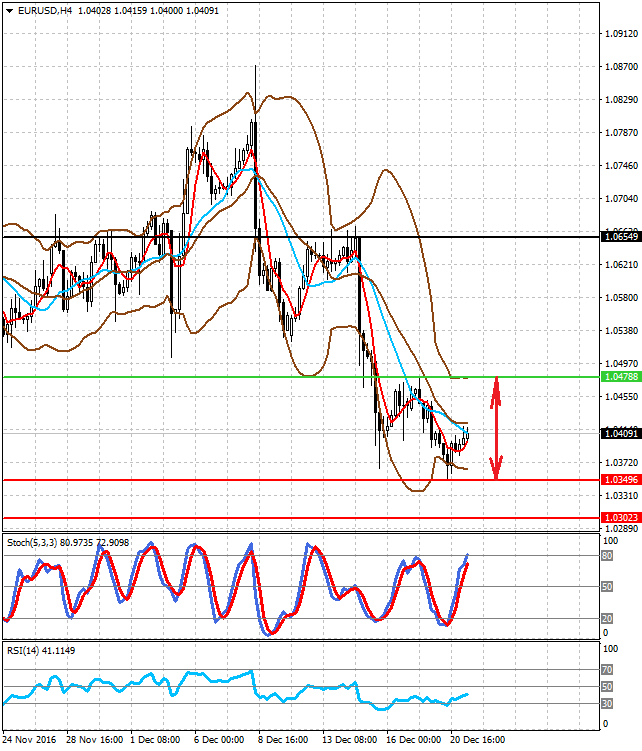This screenshot has width=642, height=751.
Task: Click the 1 Dec 08:00 time label
Action: [155, 740]
